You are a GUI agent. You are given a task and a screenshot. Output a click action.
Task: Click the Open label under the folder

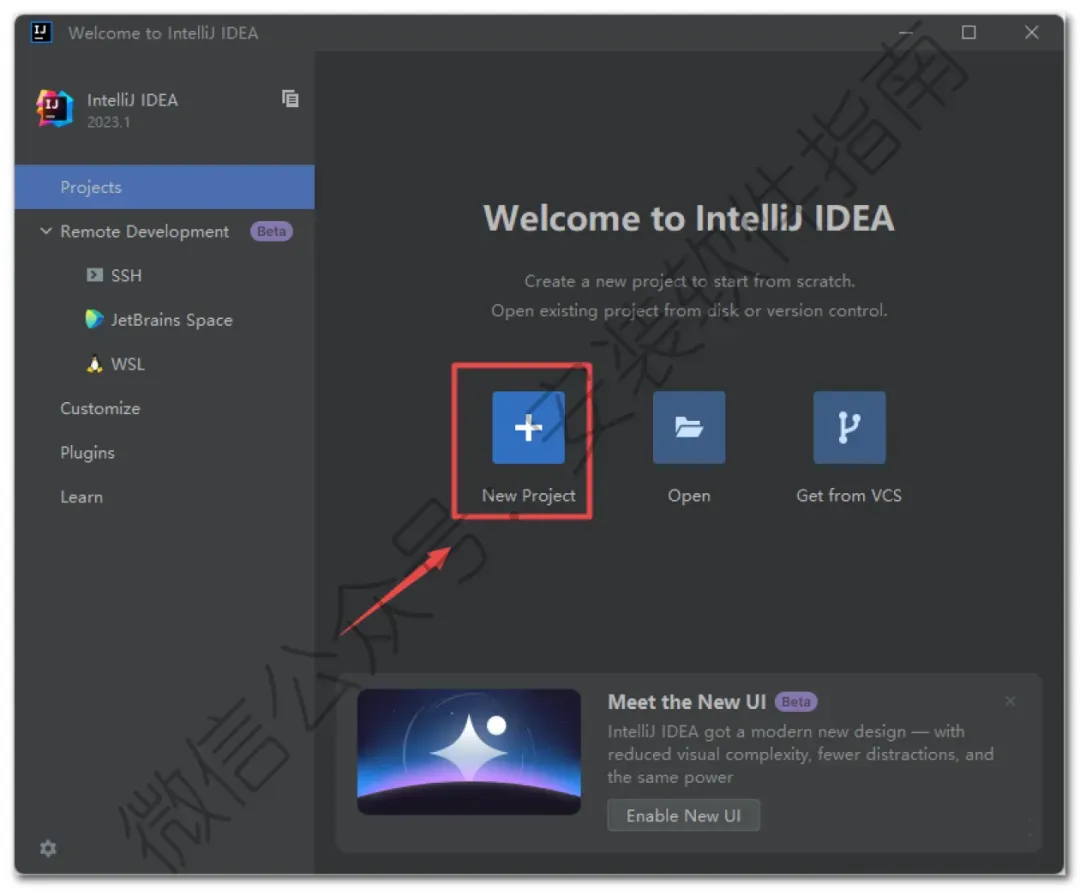[689, 495]
